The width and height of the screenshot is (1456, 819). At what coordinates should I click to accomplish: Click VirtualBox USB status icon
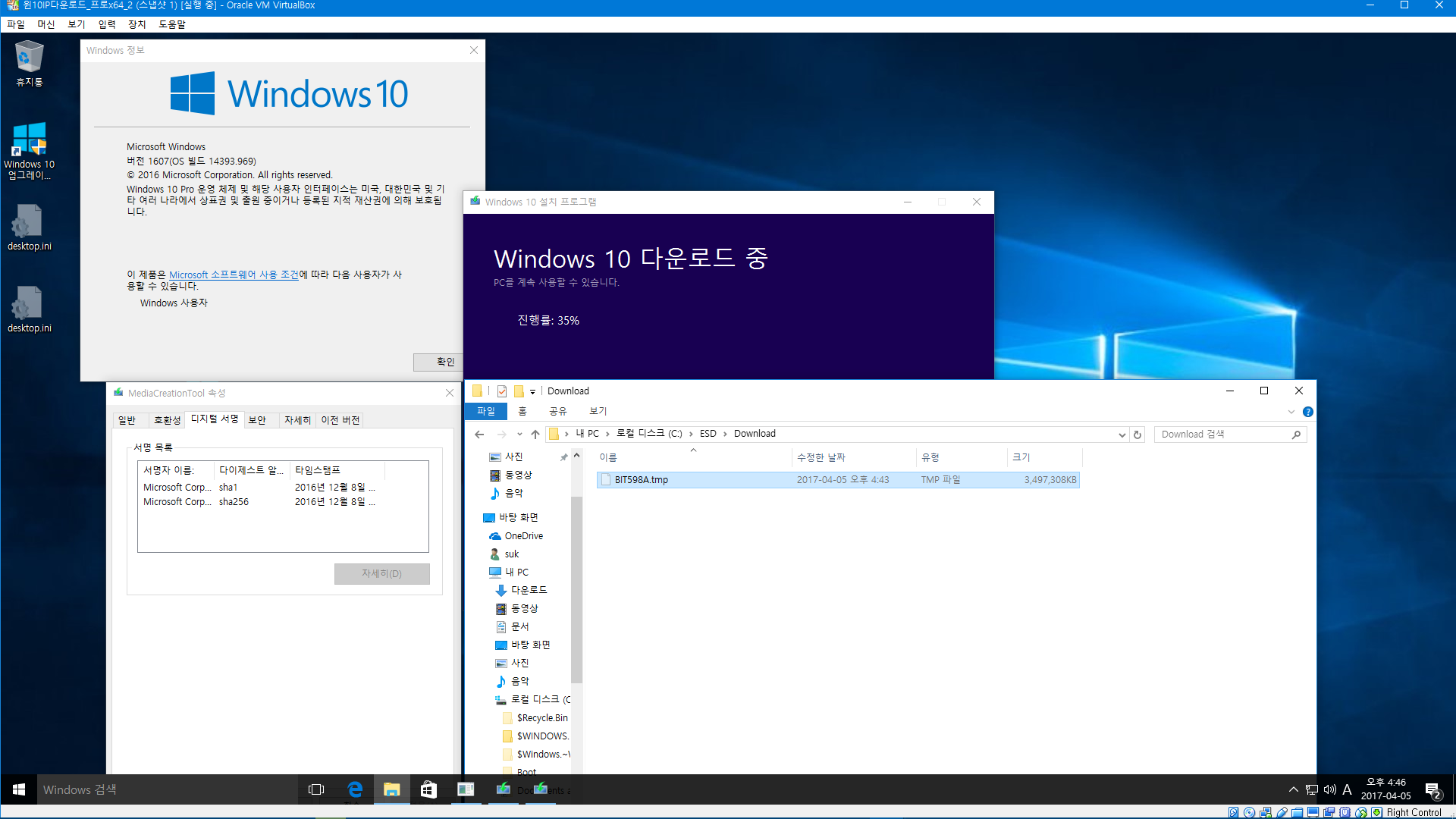1281,812
